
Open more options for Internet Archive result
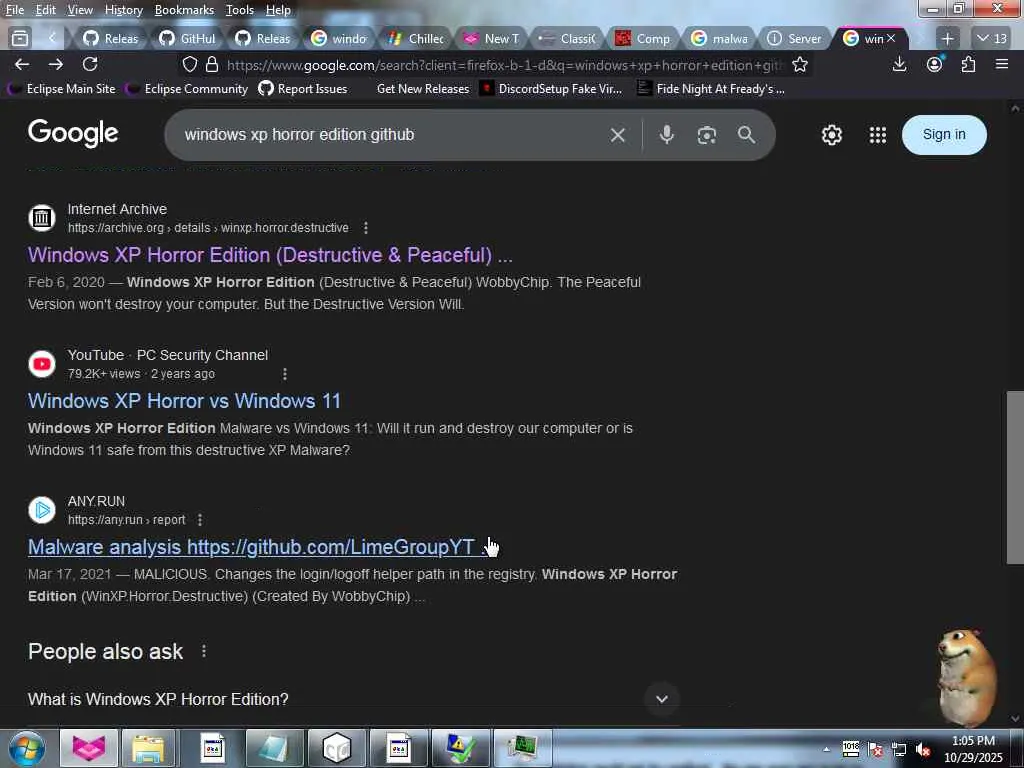pyautogui.click(x=366, y=228)
